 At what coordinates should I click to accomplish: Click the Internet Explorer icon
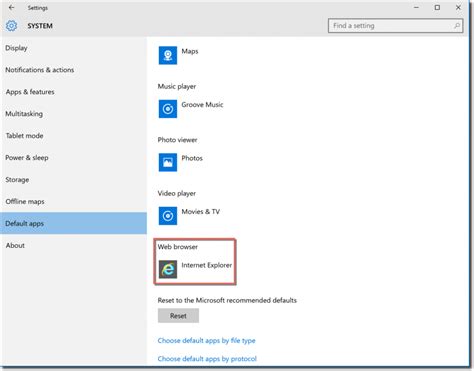tap(168, 269)
